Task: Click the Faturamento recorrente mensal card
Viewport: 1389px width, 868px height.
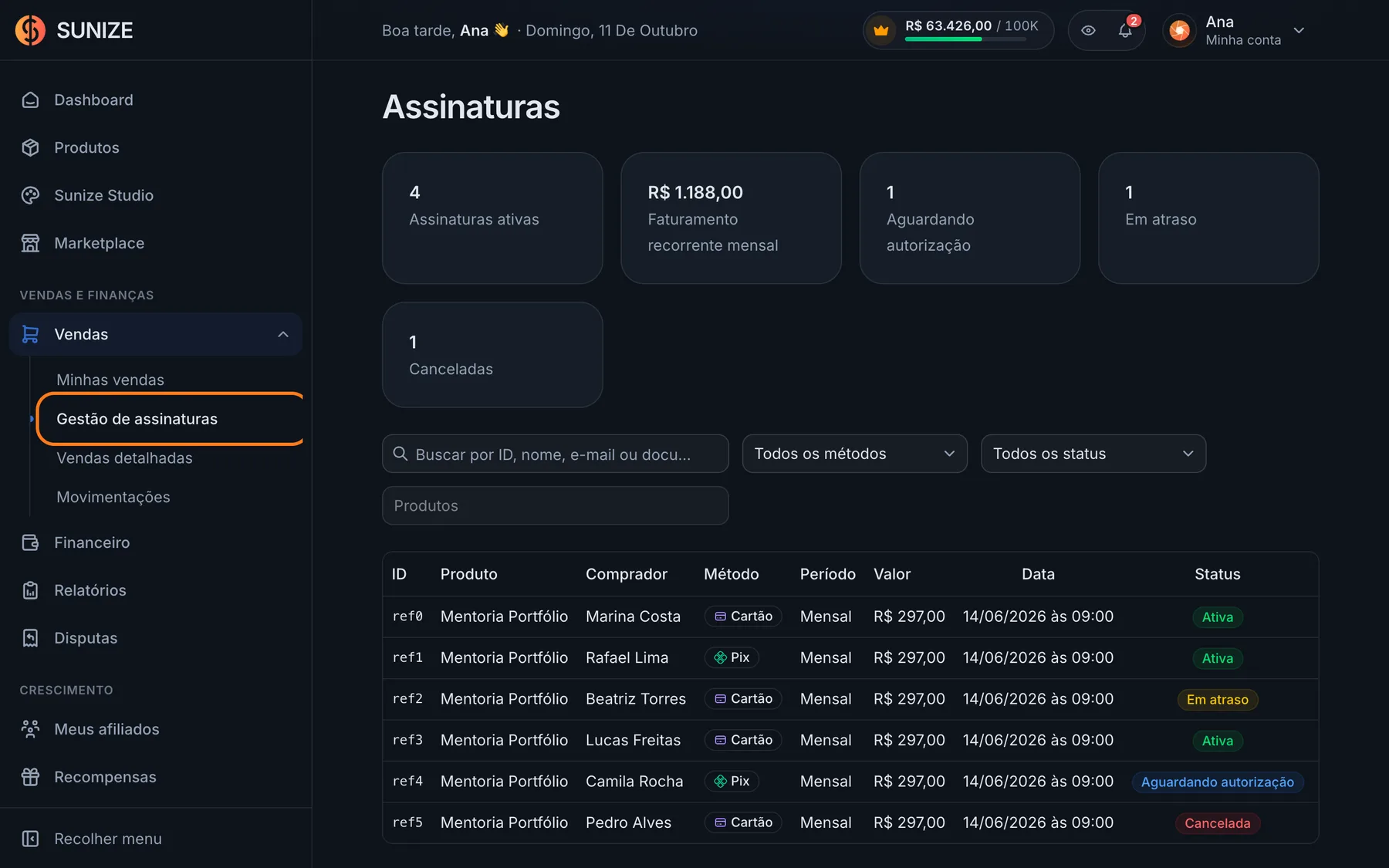Action: coord(731,218)
